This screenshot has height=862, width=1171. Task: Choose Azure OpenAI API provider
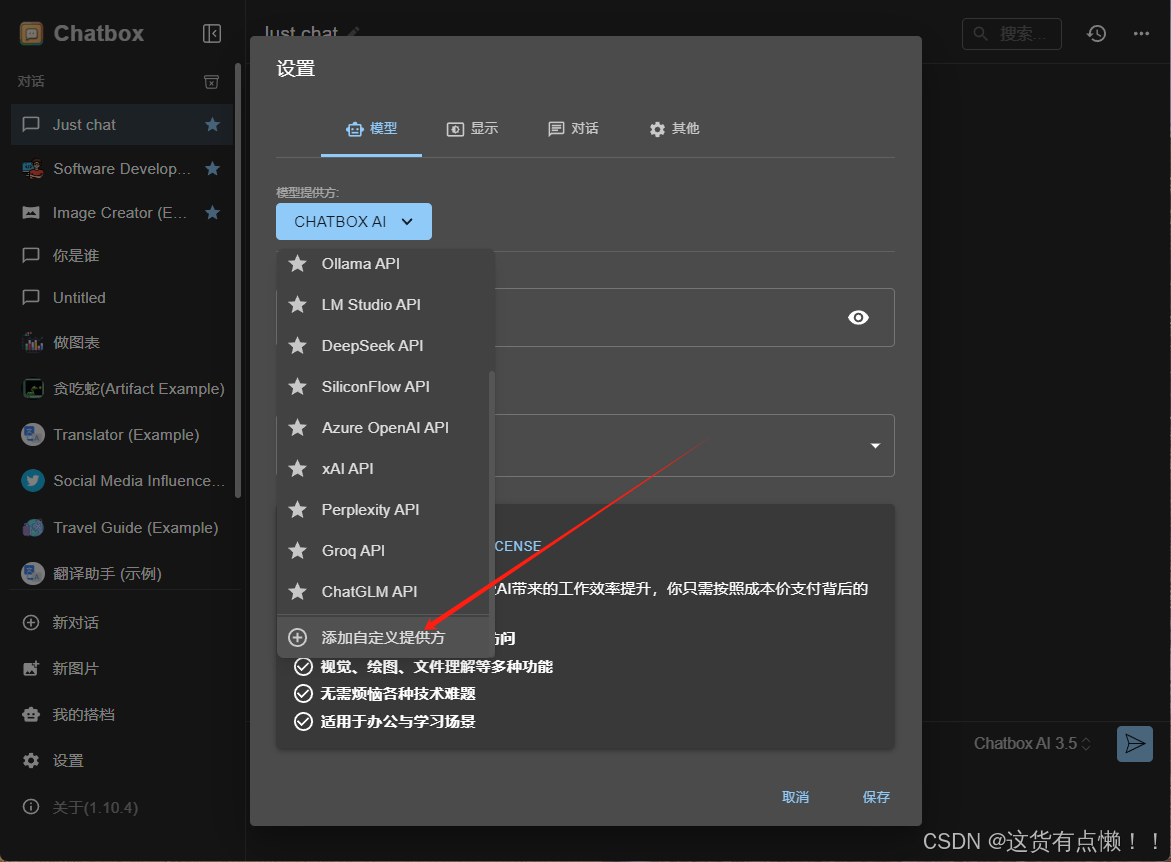383,428
